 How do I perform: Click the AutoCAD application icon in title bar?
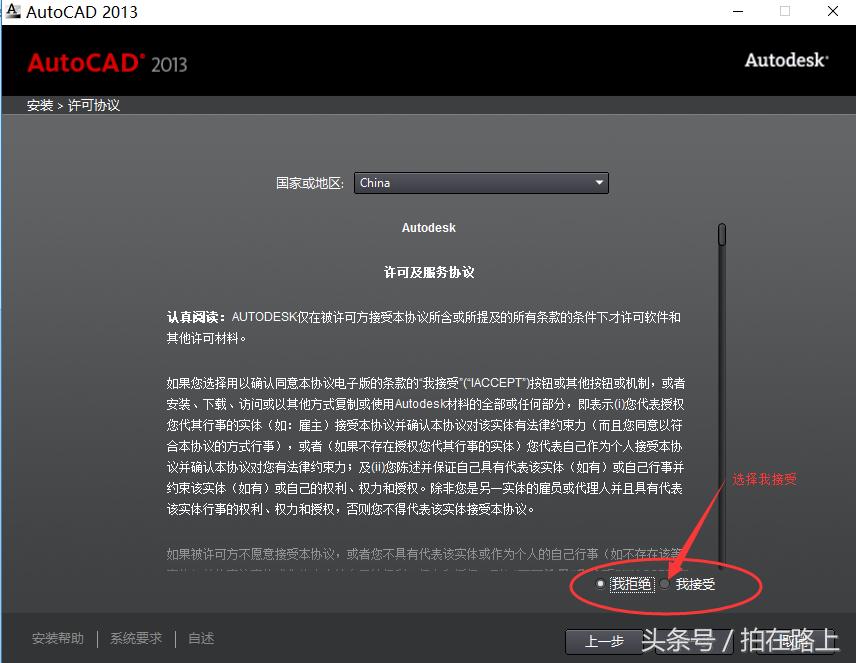(13, 11)
